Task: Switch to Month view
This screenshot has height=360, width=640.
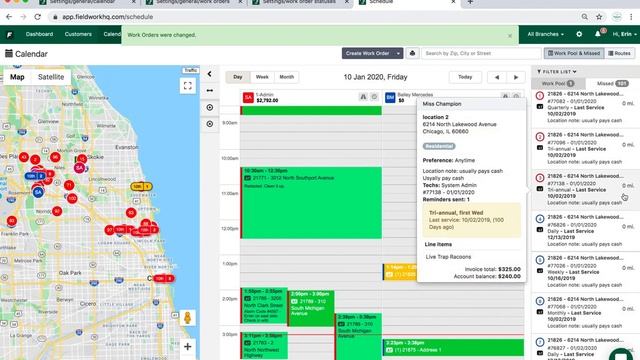Action: coord(287,77)
